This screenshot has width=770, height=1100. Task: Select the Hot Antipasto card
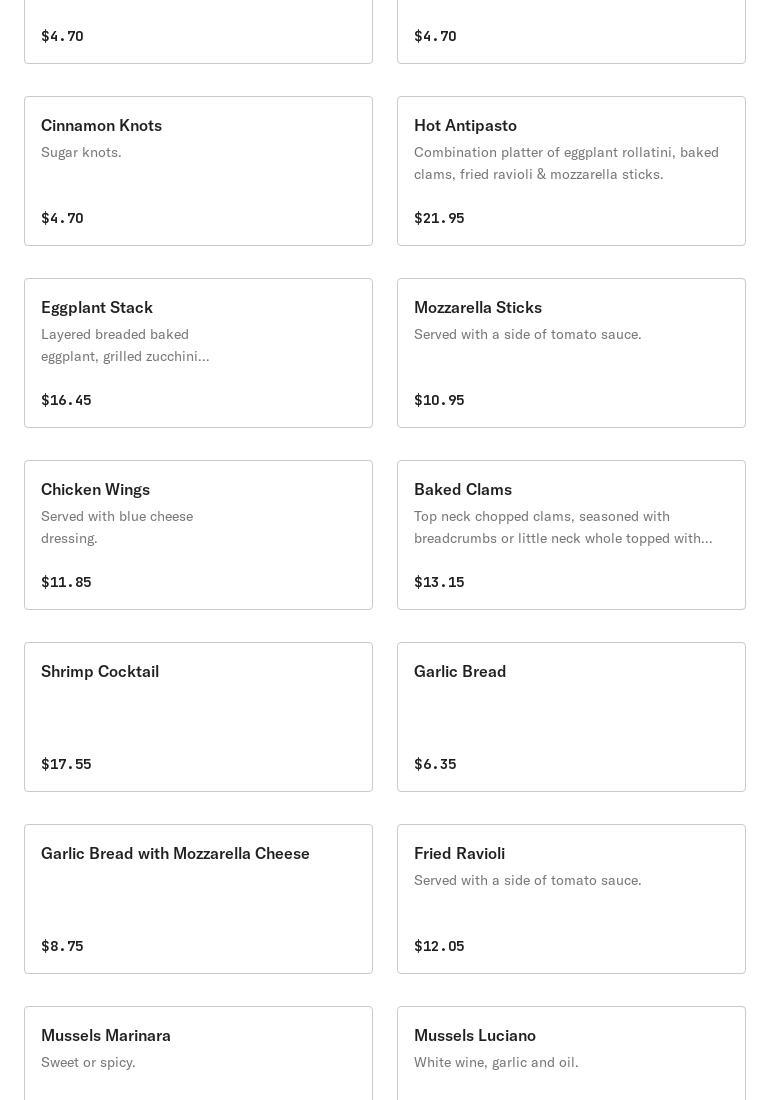pyautogui.click(x=571, y=171)
